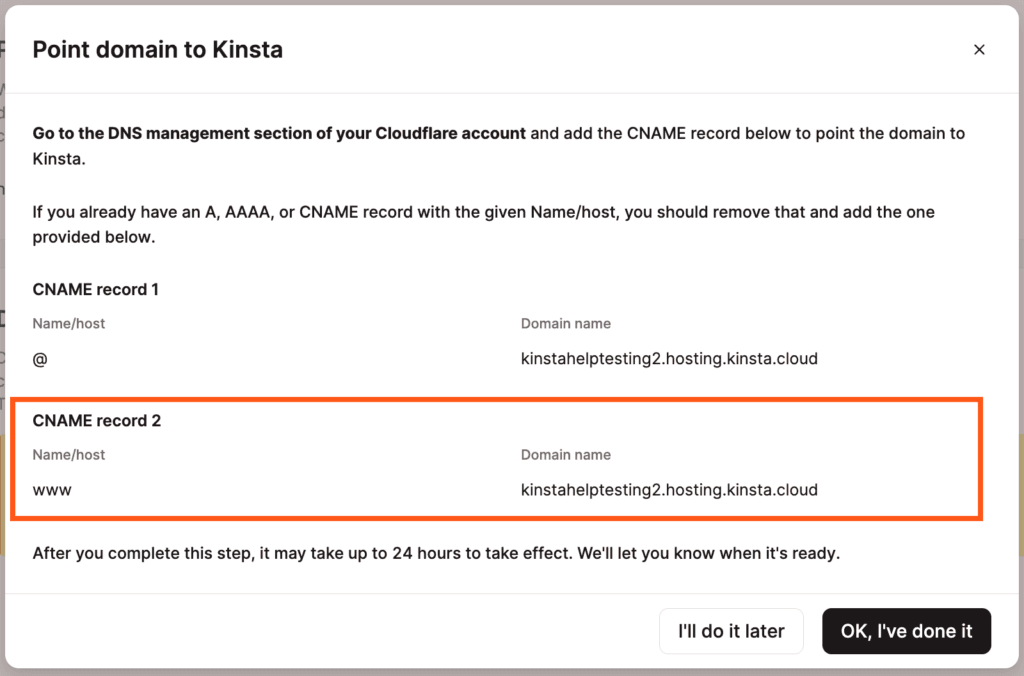
Task: Dismiss the dialog with the X icon
Action: point(979,49)
